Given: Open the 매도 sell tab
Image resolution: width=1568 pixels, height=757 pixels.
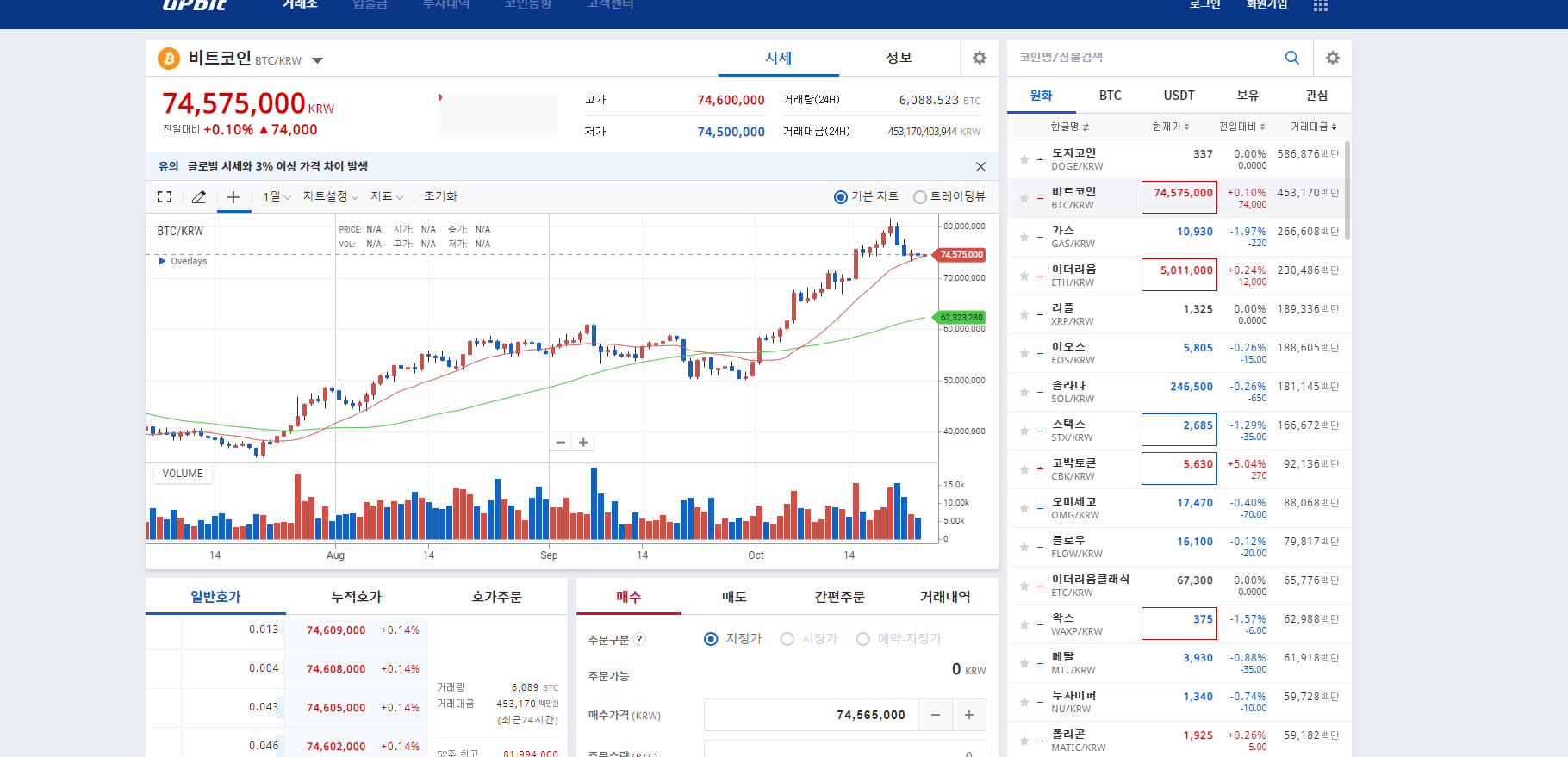Looking at the screenshot, I should tap(734, 596).
